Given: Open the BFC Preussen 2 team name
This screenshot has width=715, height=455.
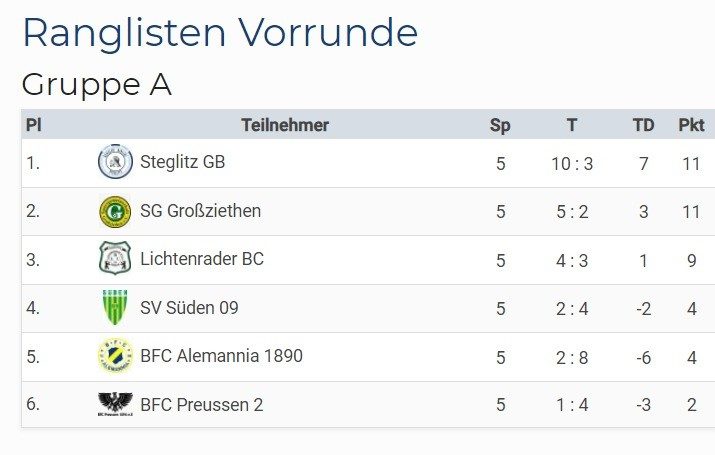Looking at the screenshot, I should (202, 405).
